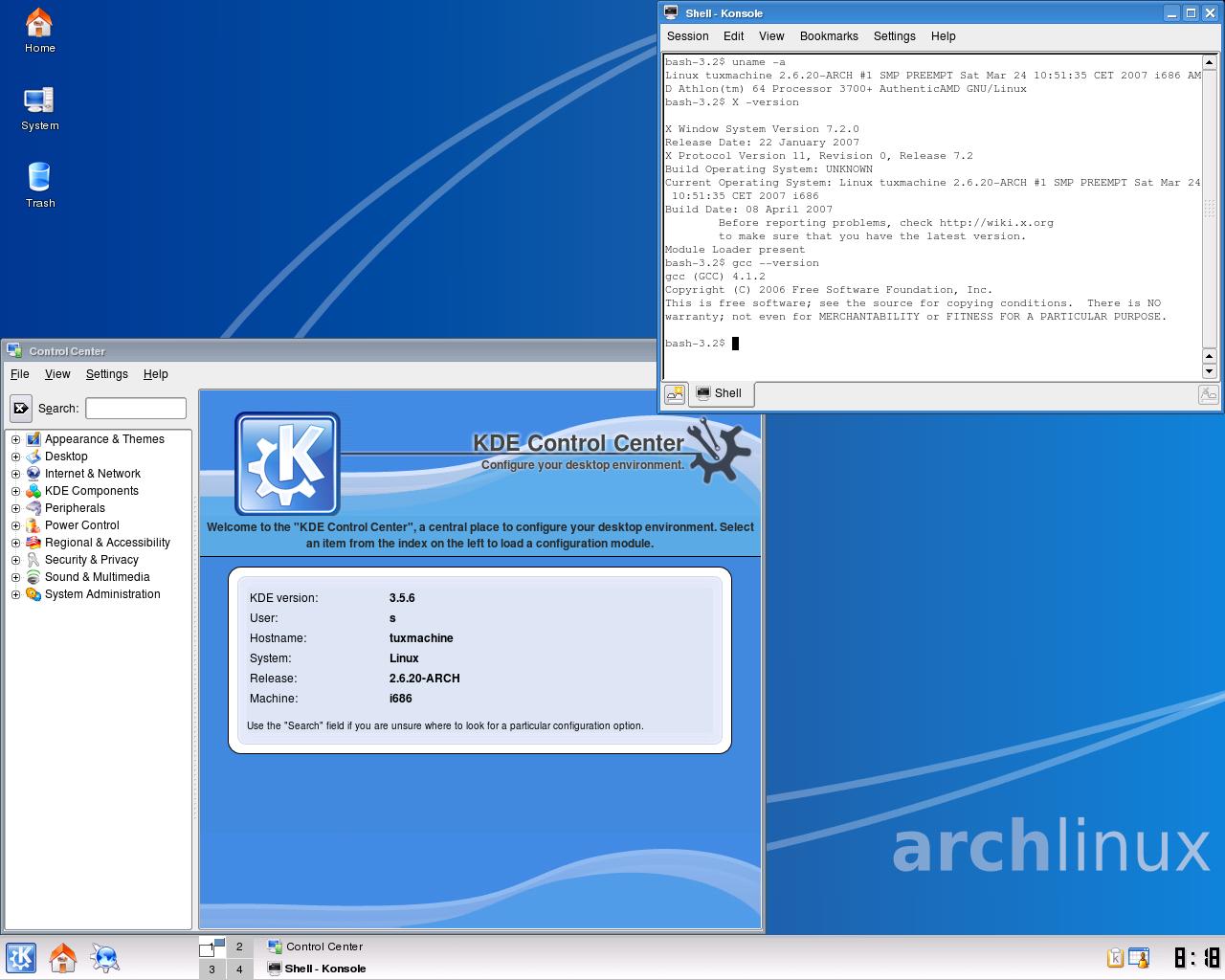This screenshot has height=980, width=1225.
Task: Switch to virtual desktop 2
Action: [x=239, y=947]
